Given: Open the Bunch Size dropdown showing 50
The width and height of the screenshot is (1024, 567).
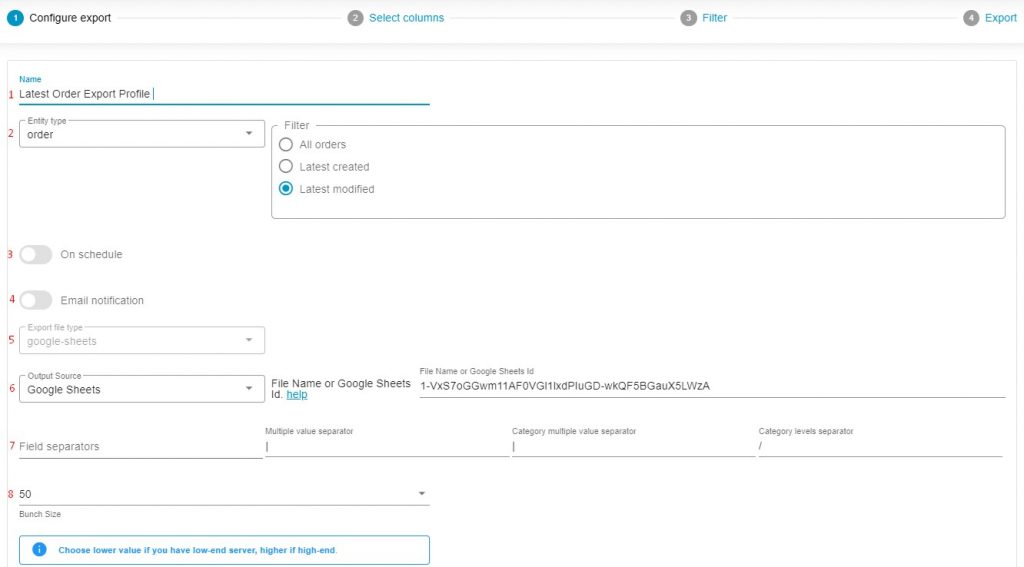Looking at the screenshot, I should coord(224,494).
